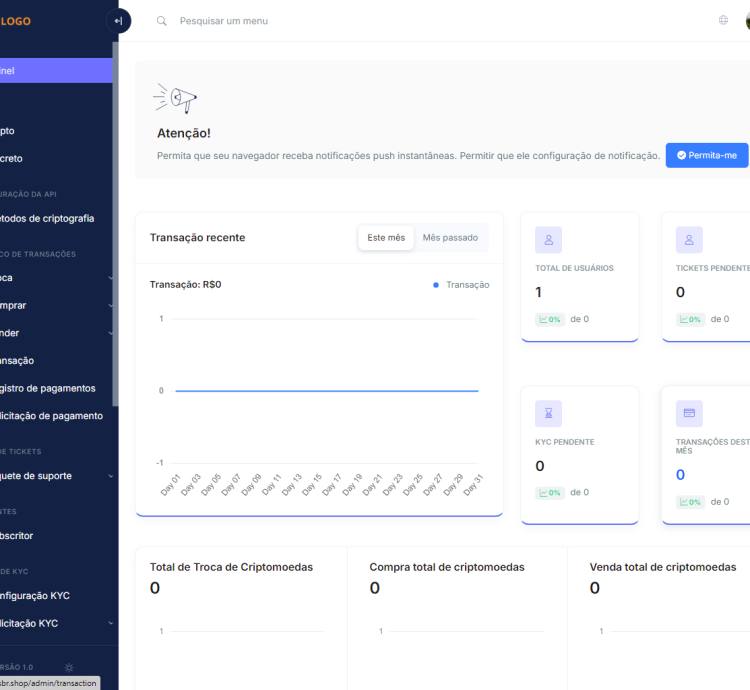Click the KYC Pendente hourglass icon
This screenshot has width=750, height=690.
548,414
